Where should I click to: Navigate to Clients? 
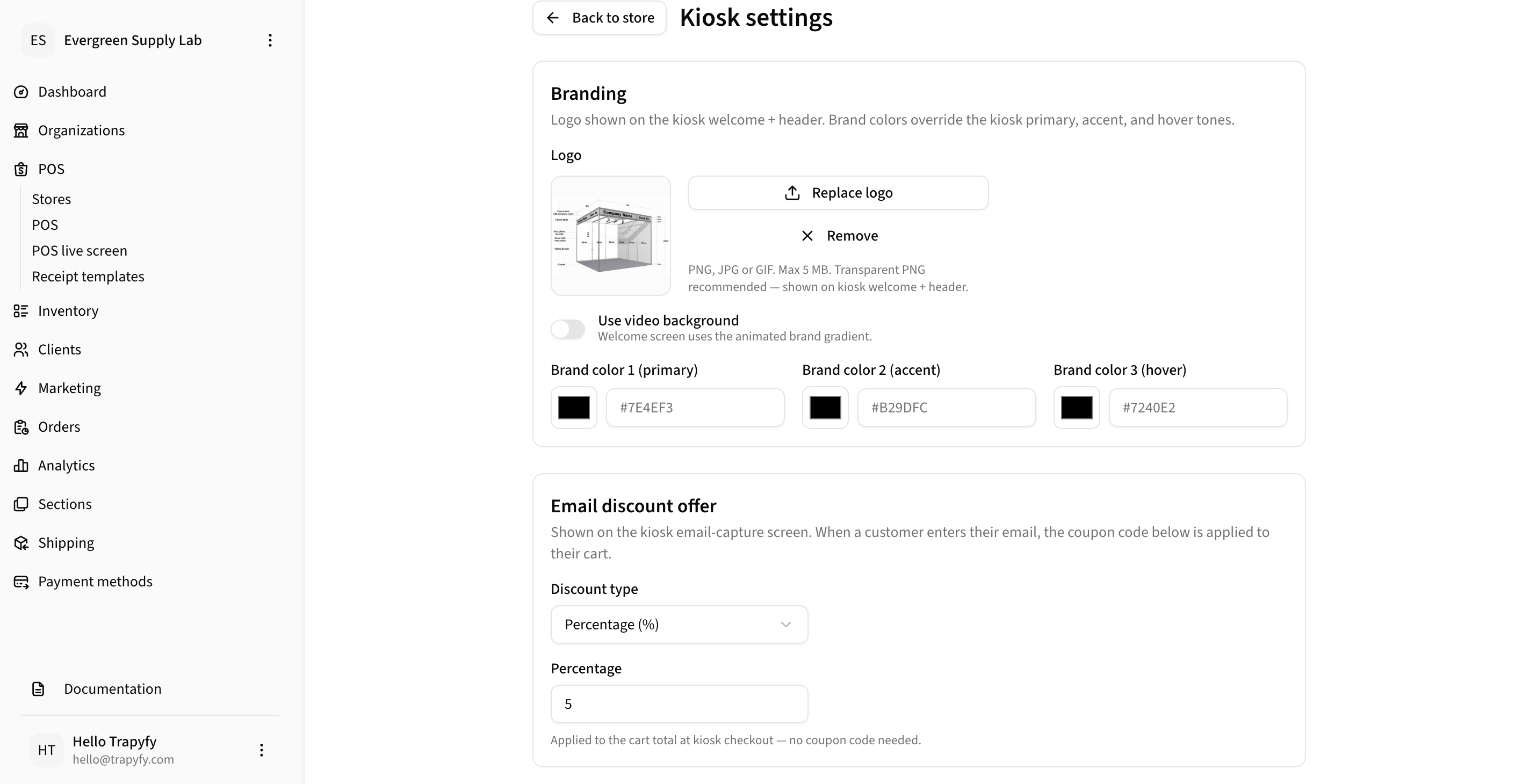point(60,350)
